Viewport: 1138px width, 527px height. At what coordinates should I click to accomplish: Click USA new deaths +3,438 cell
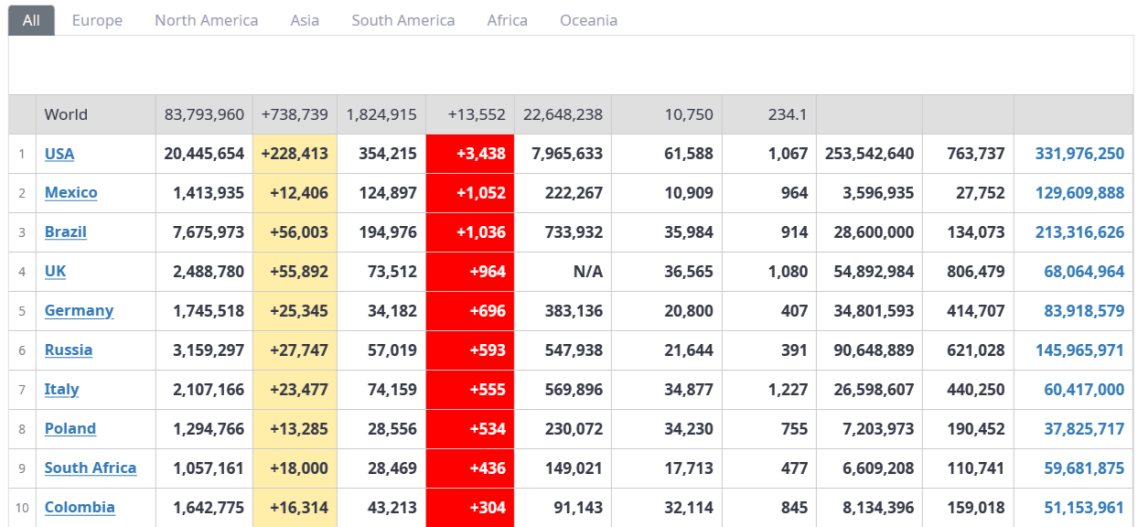click(470, 154)
